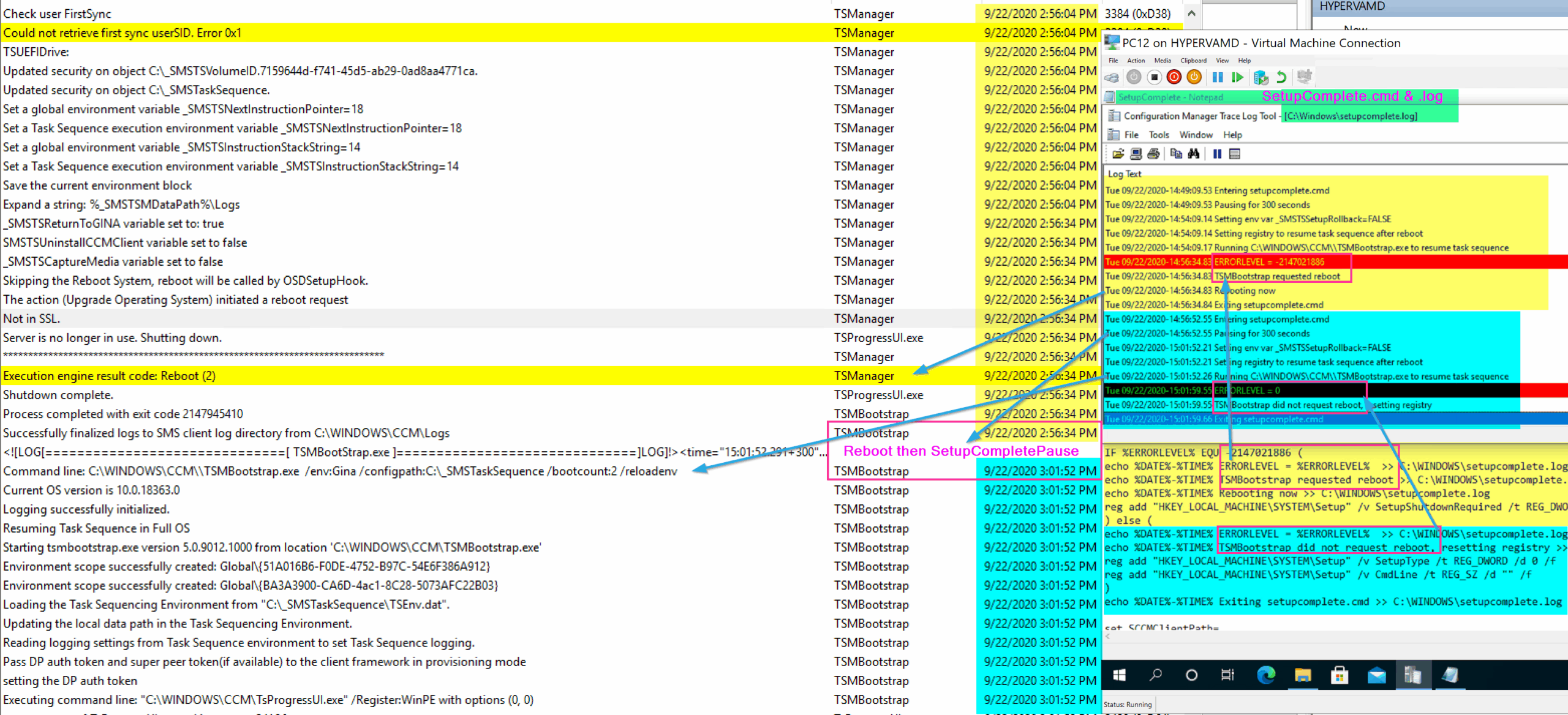Click the VM Turn Off stop button
Screen dimensions: 1568x715
click(x=1154, y=77)
